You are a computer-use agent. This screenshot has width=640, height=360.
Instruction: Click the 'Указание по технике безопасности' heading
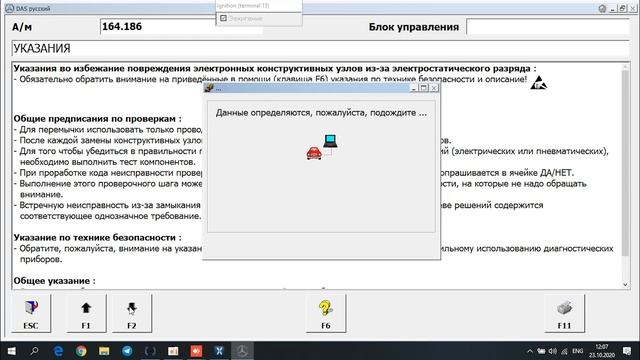point(97,238)
